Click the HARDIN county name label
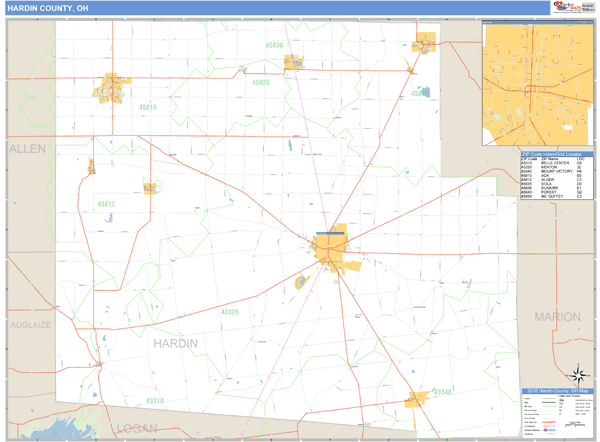This screenshot has height=442, width=600. tap(175, 343)
